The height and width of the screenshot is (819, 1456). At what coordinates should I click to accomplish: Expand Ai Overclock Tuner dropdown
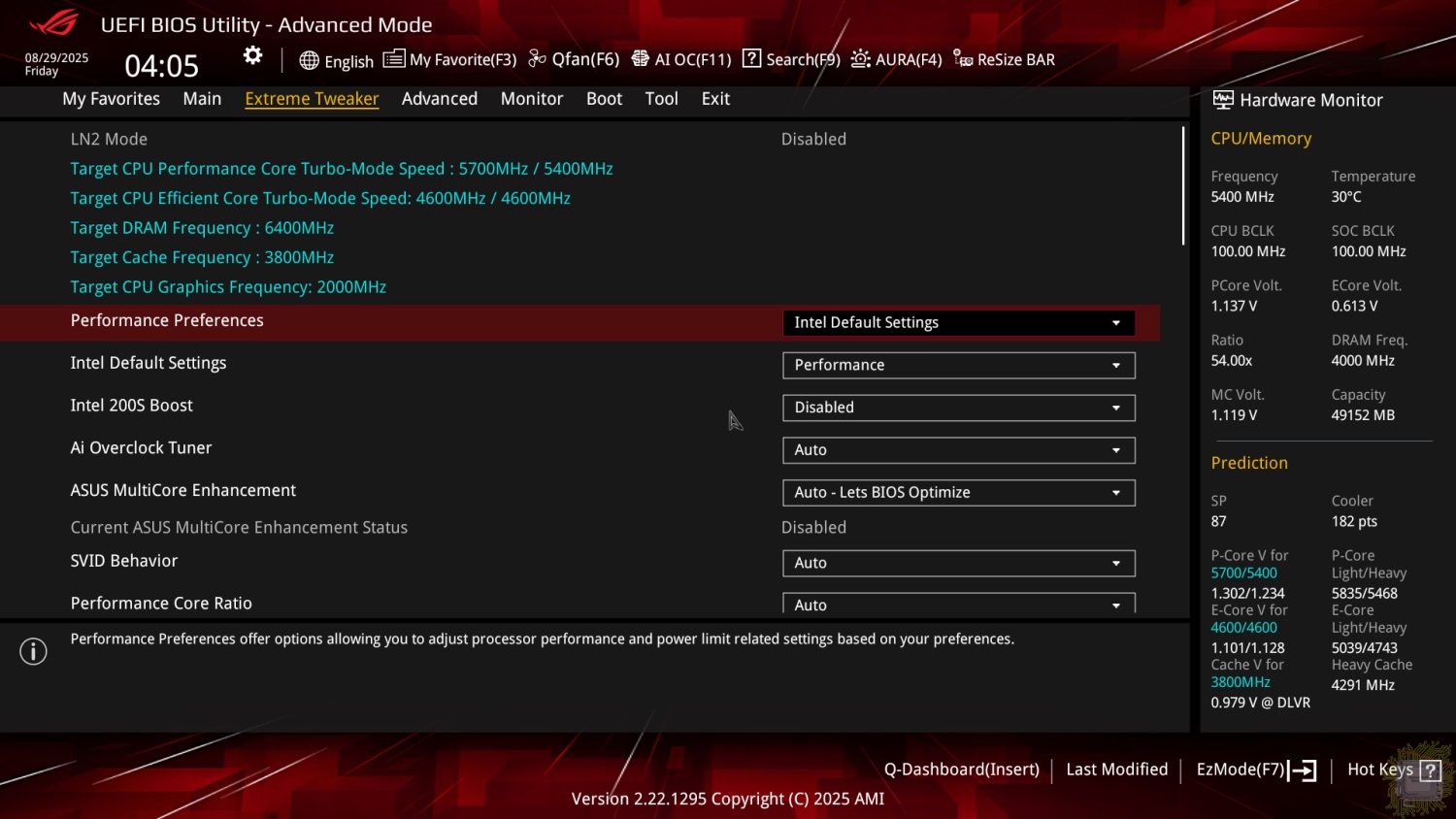[x=958, y=450]
